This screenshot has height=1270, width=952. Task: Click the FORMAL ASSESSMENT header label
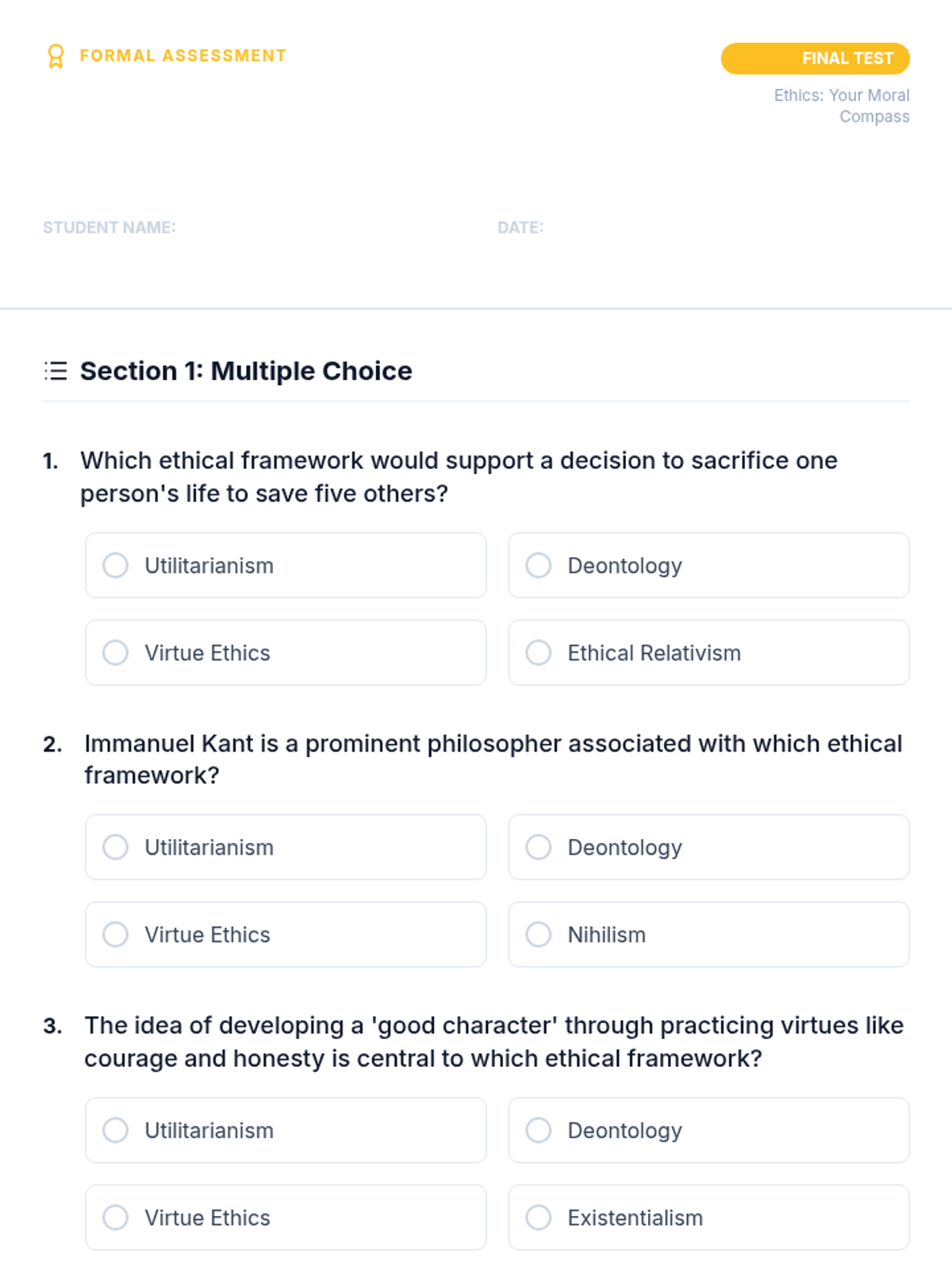pos(182,56)
